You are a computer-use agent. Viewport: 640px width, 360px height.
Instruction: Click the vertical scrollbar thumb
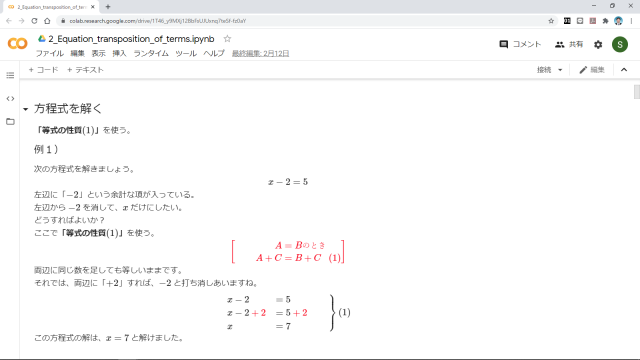tap(636, 92)
